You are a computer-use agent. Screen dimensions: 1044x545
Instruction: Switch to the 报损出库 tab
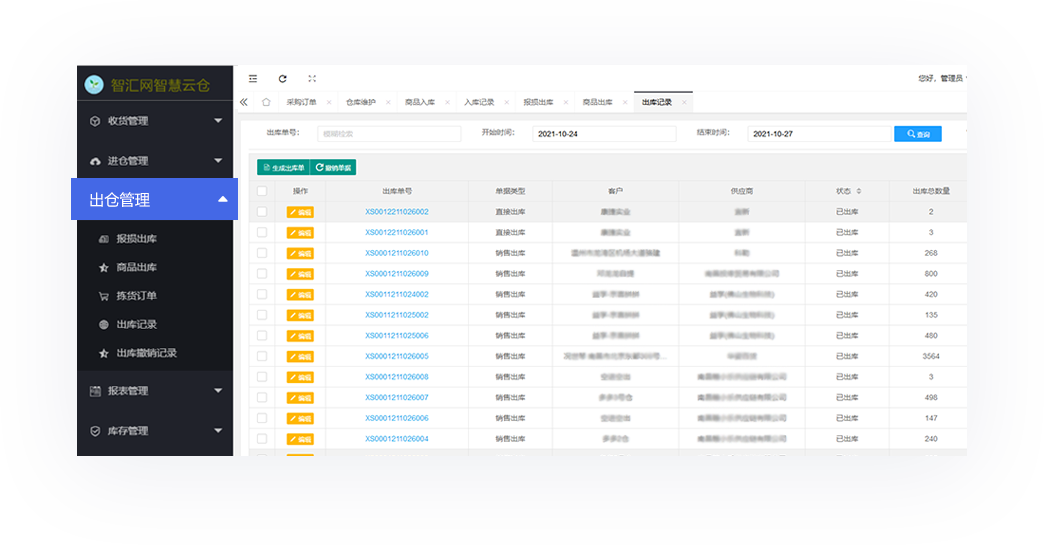539,102
